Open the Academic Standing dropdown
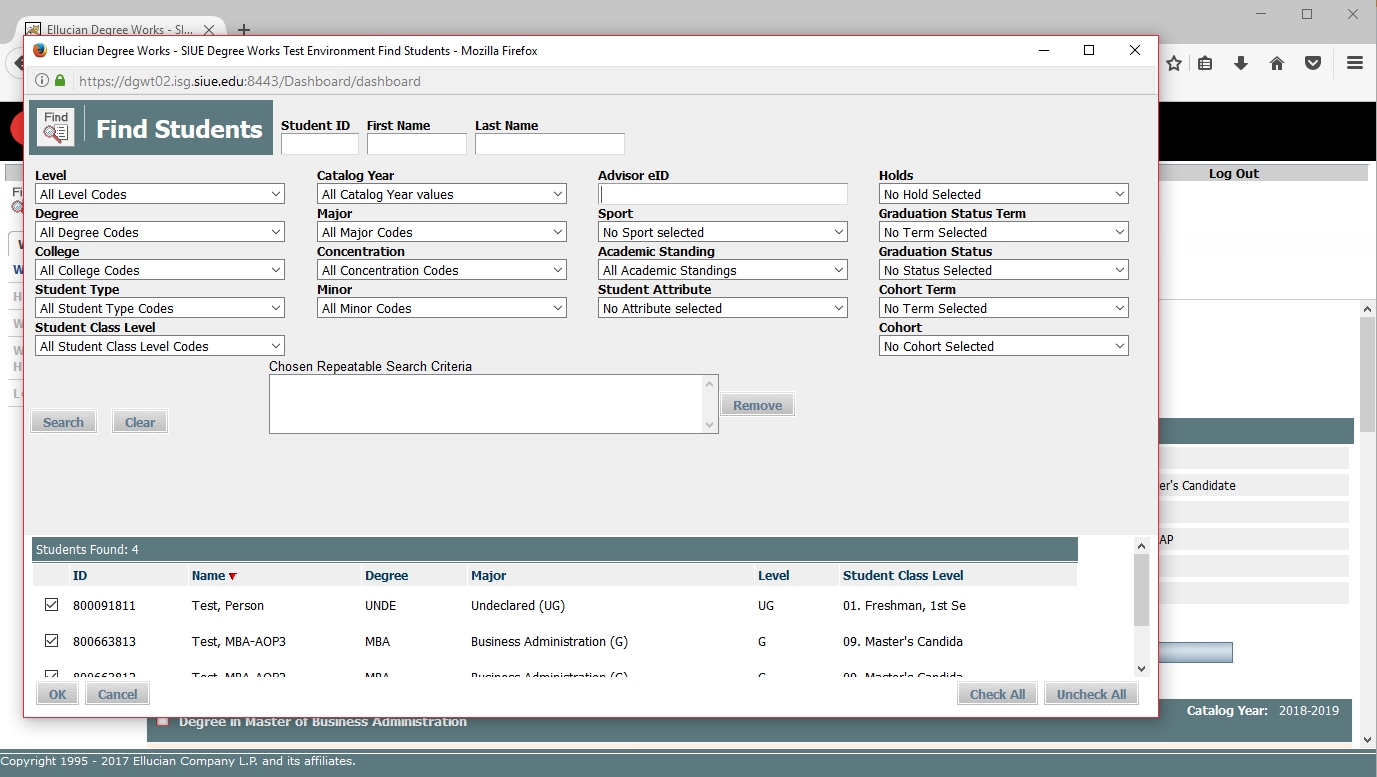Viewport: 1377px width, 777px height. point(723,270)
